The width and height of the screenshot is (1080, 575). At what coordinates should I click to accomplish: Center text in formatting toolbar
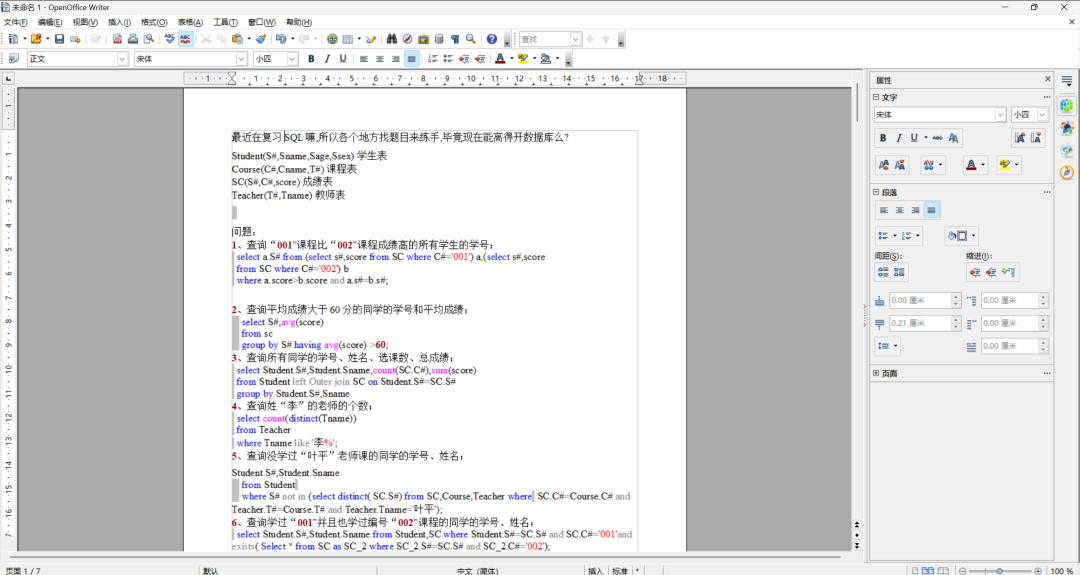pos(380,59)
